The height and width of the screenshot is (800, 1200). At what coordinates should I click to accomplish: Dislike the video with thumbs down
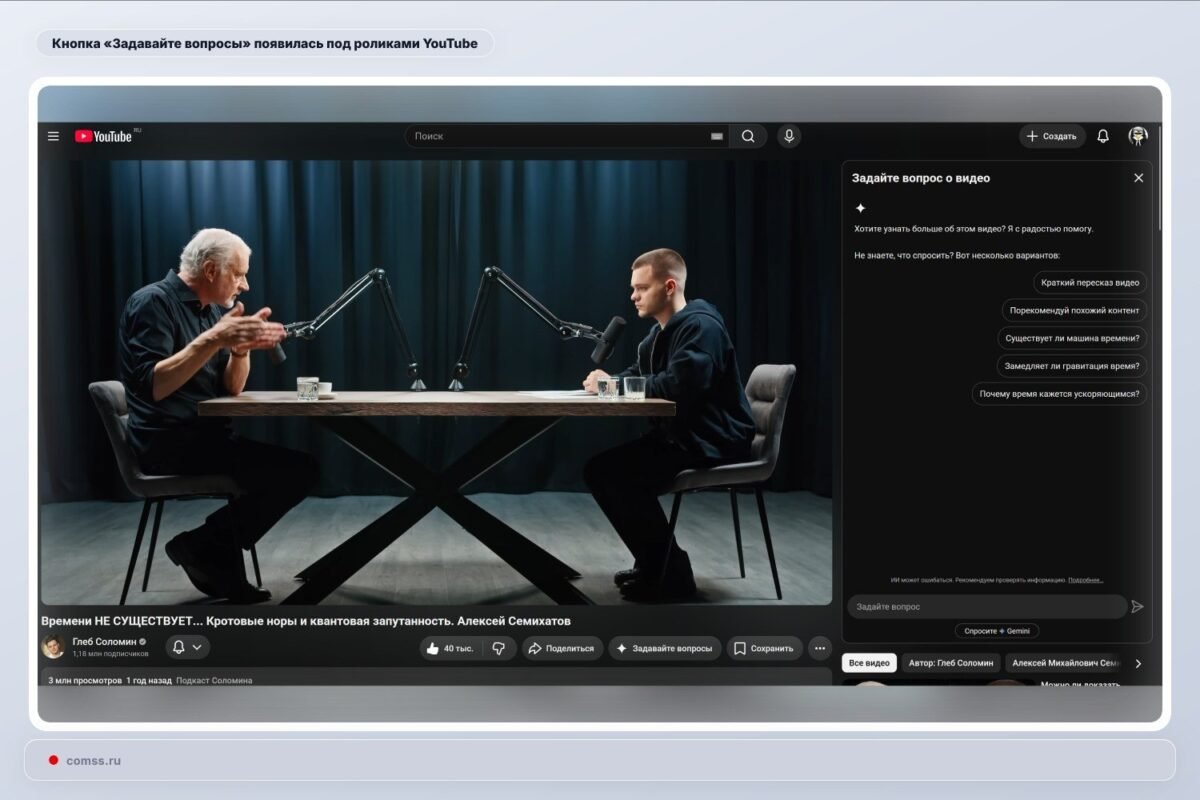(499, 648)
